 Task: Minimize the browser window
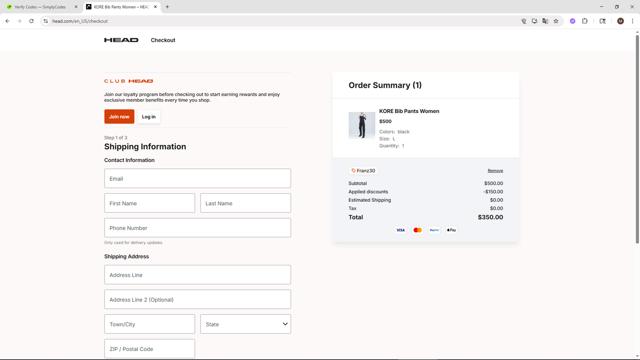click(602, 7)
